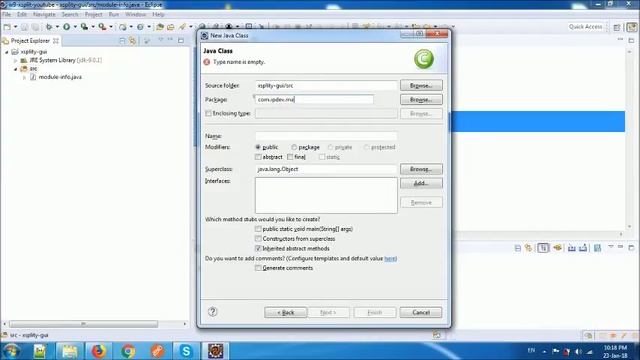Open Chrome from the taskbar
This screenshot has width=640, height=360.
128,351
